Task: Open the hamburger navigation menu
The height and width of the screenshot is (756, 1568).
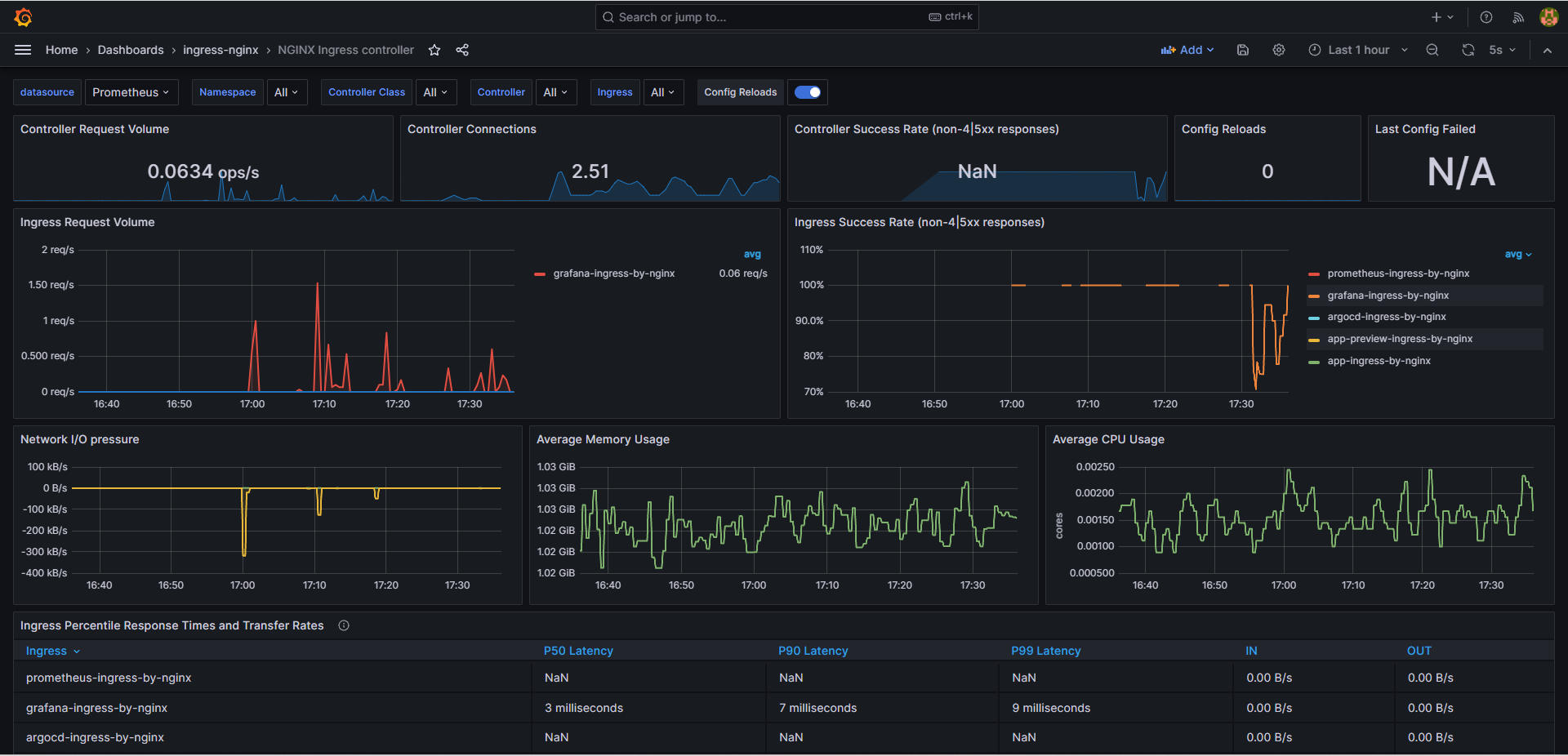Action: pyautogui.click(x=23, y=50)
